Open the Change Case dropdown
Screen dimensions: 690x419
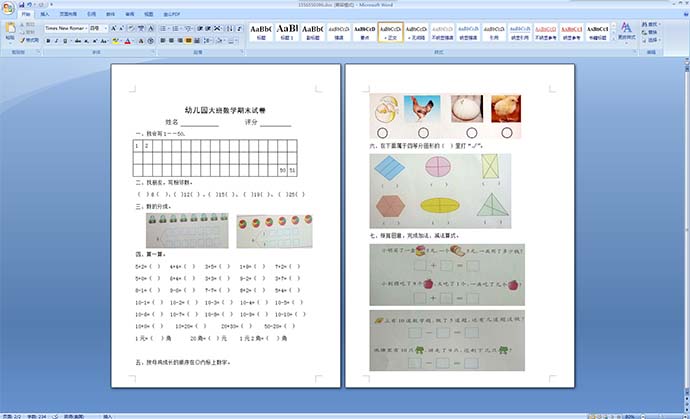(x=104, y=41)
